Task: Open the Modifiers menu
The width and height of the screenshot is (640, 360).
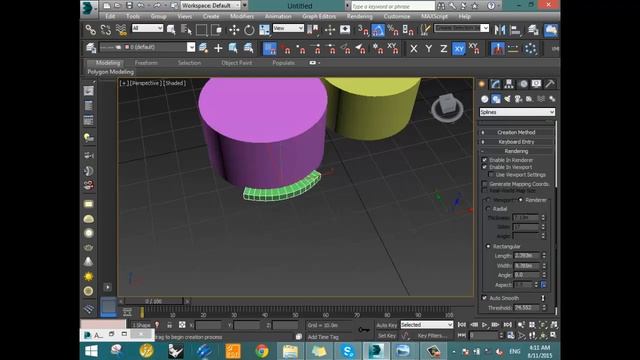Action: click(x=242, y=16)
